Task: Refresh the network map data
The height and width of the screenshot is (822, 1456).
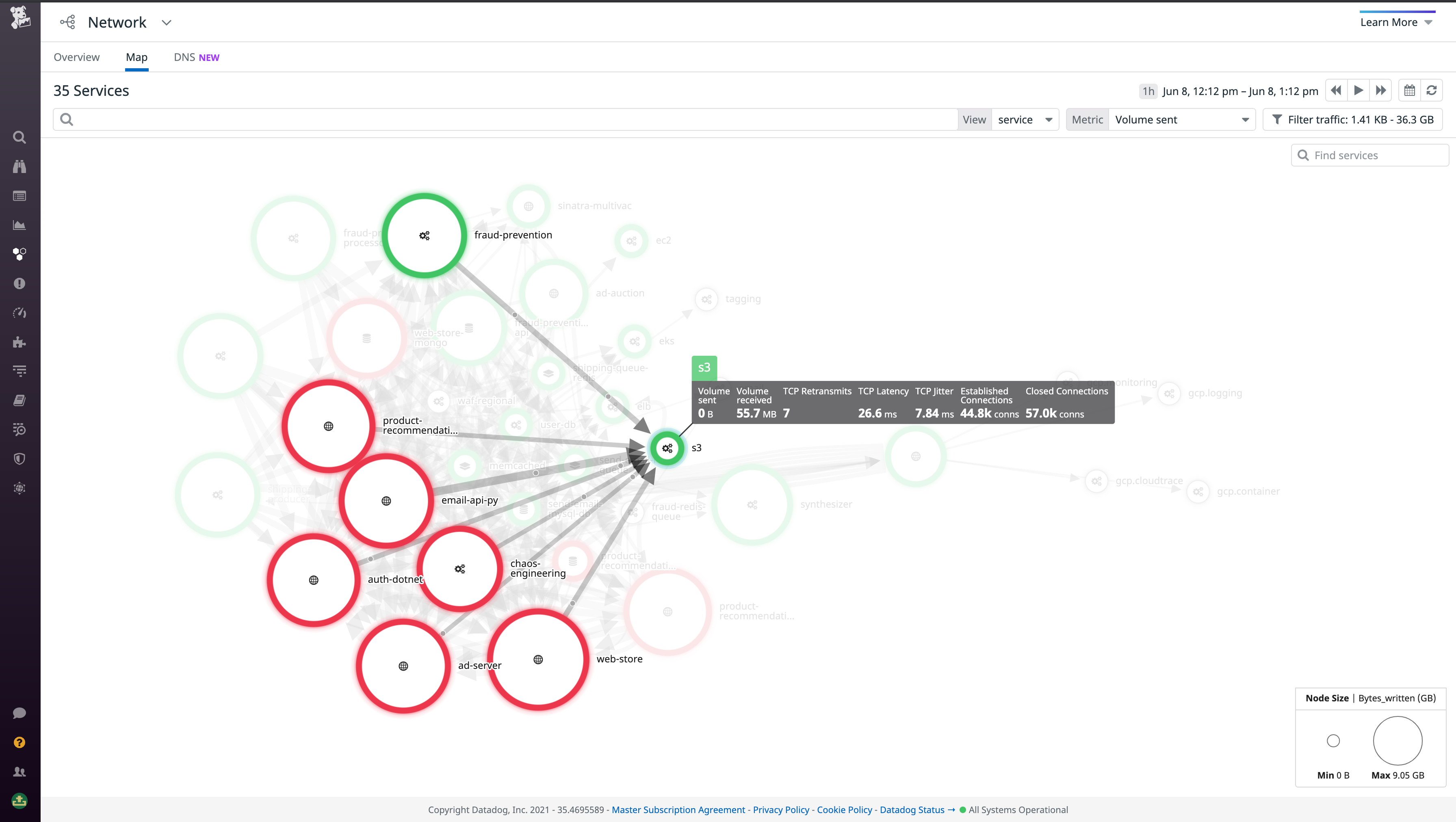Action: [x=1432, y=91]
